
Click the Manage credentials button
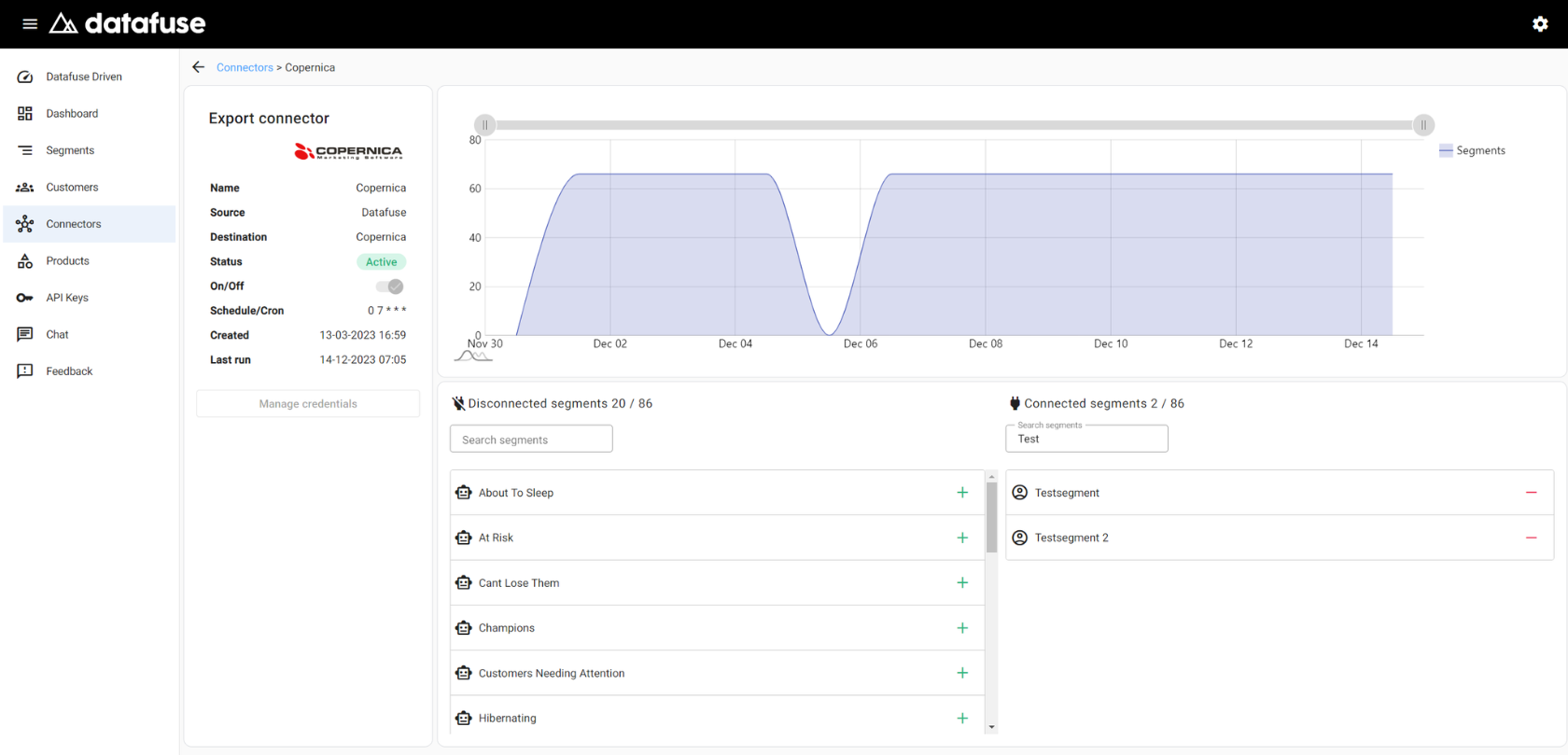[x=308, y=404]
